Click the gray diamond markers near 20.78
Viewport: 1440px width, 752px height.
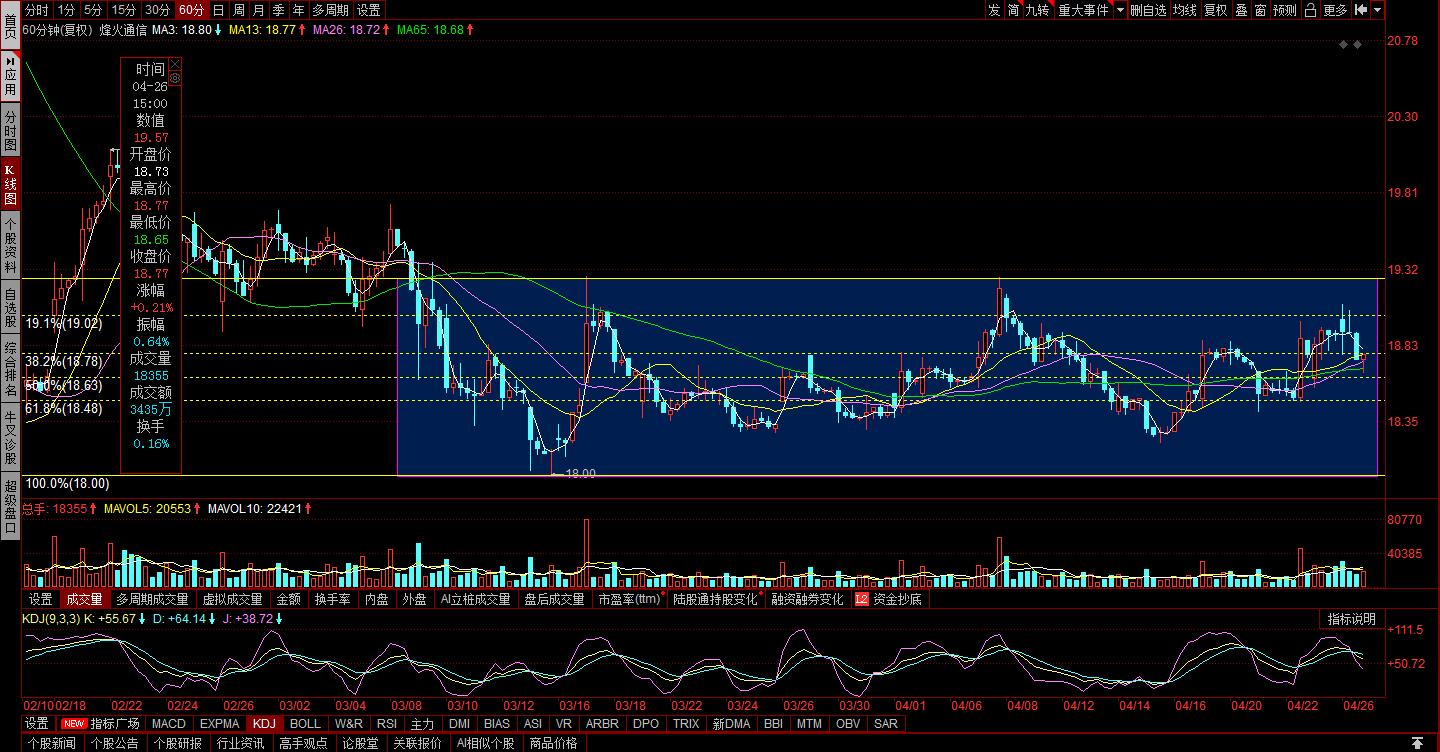tap(1351, 44)
